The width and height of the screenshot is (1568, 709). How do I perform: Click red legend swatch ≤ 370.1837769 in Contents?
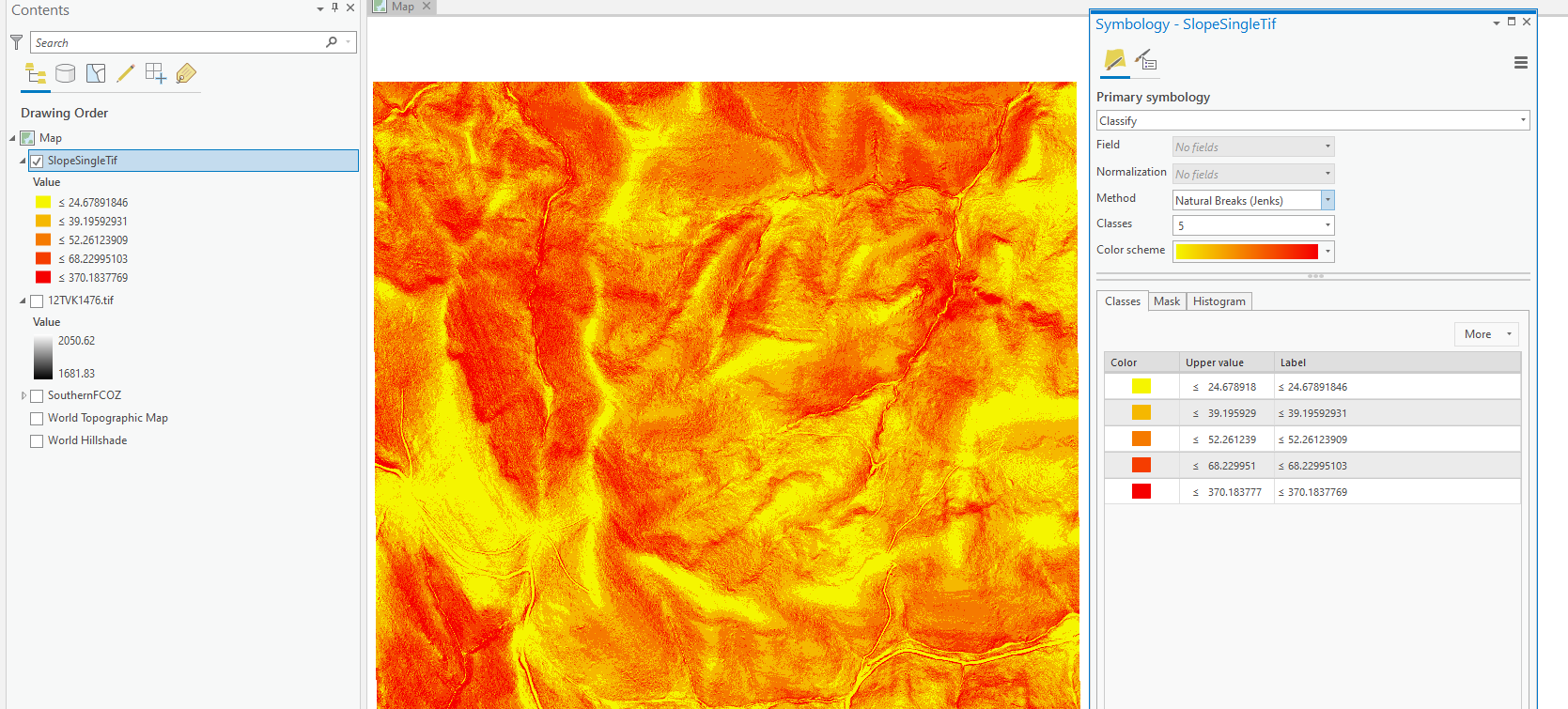pyautogui.click(x=43, y=277)
